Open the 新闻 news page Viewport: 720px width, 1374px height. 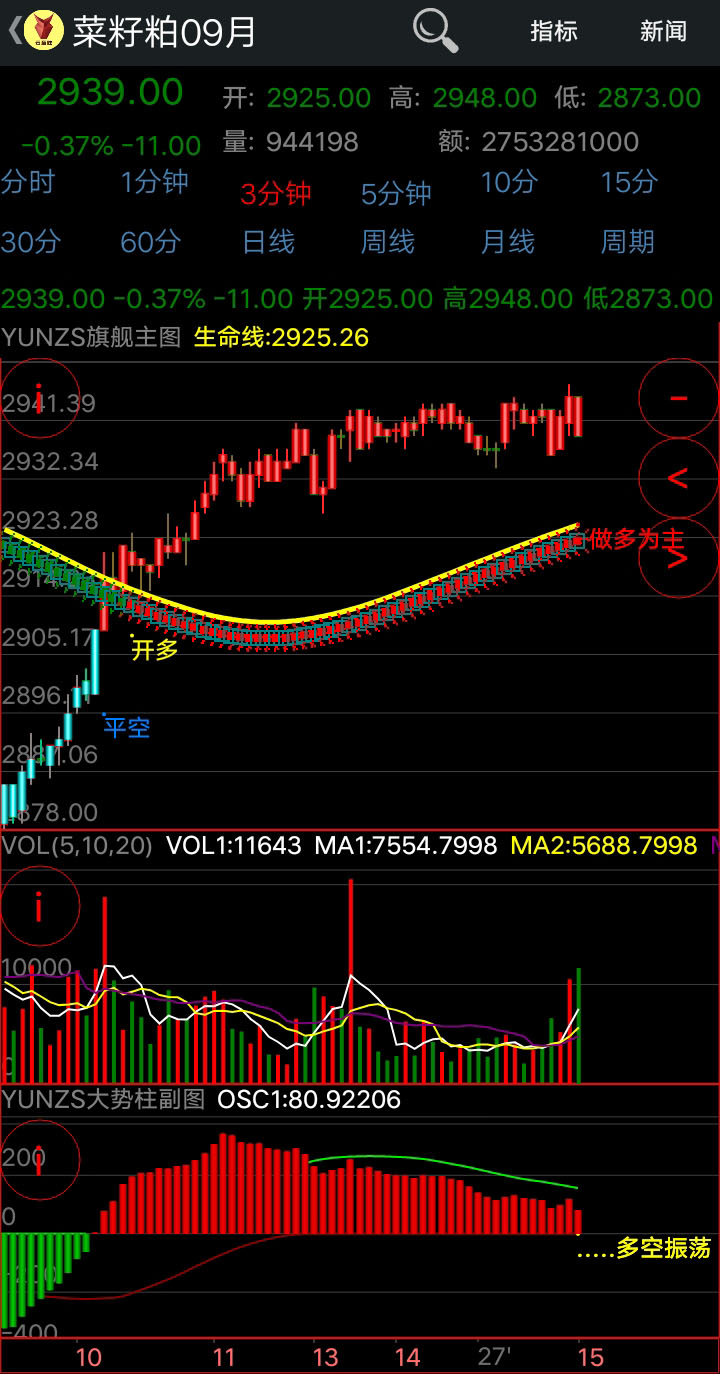(663, 31)
